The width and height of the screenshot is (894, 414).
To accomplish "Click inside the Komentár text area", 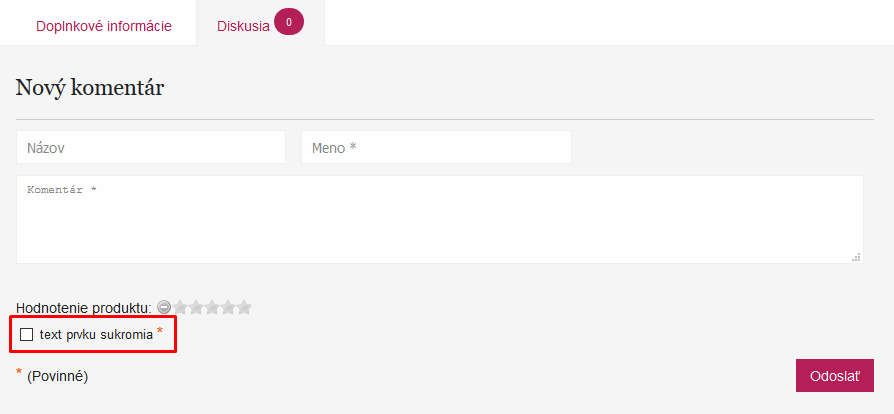I will (440, 220).
